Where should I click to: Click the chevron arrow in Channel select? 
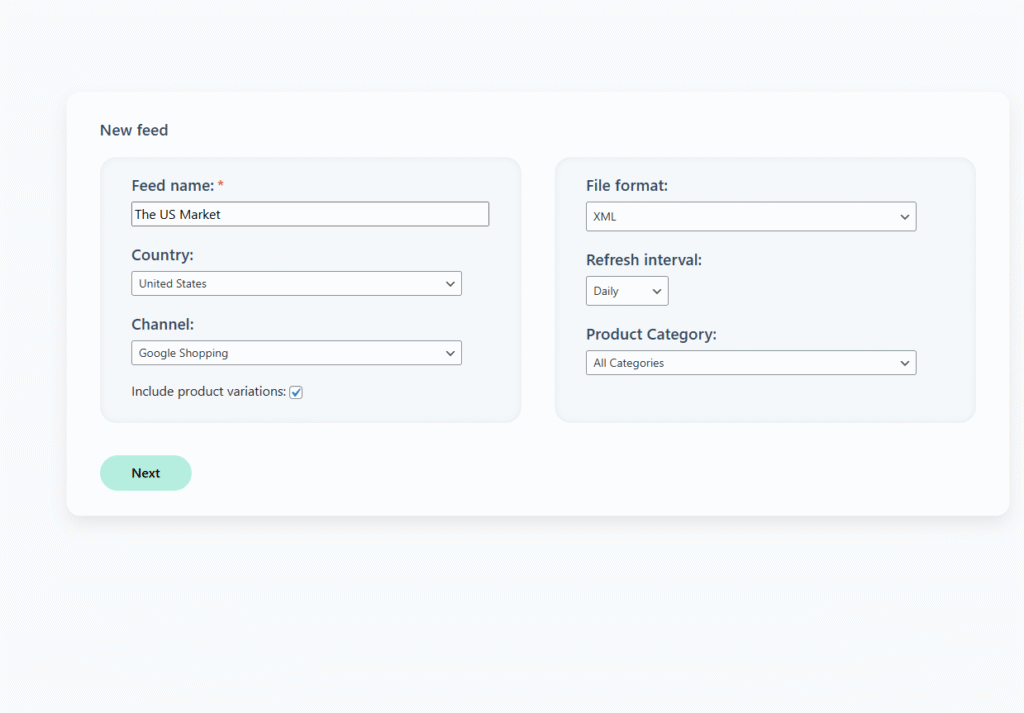click(x=450, y=353)
